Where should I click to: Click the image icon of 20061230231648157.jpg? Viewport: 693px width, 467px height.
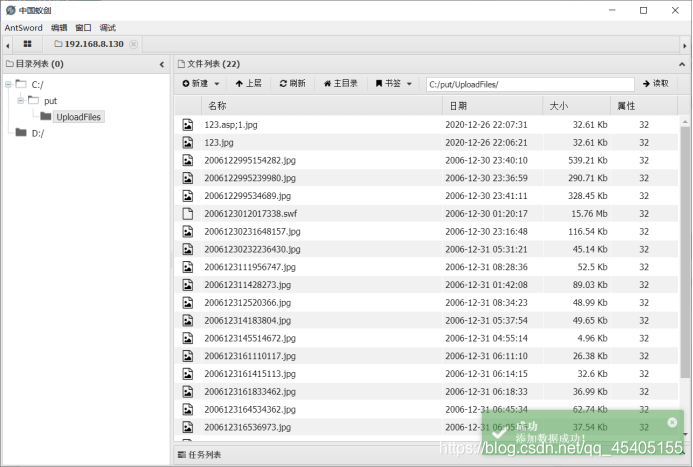pos(188,232)
